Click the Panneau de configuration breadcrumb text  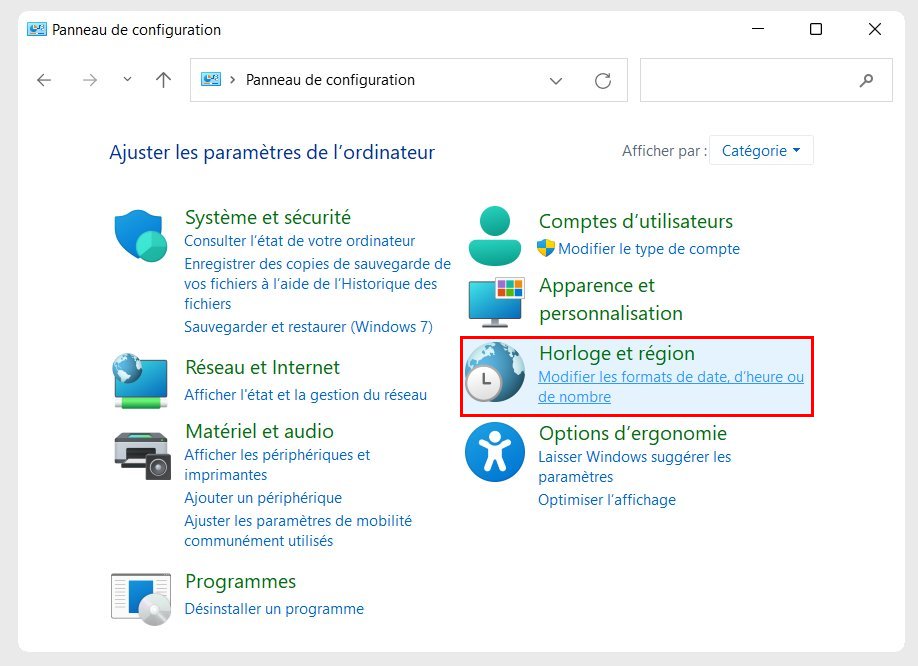330,80
